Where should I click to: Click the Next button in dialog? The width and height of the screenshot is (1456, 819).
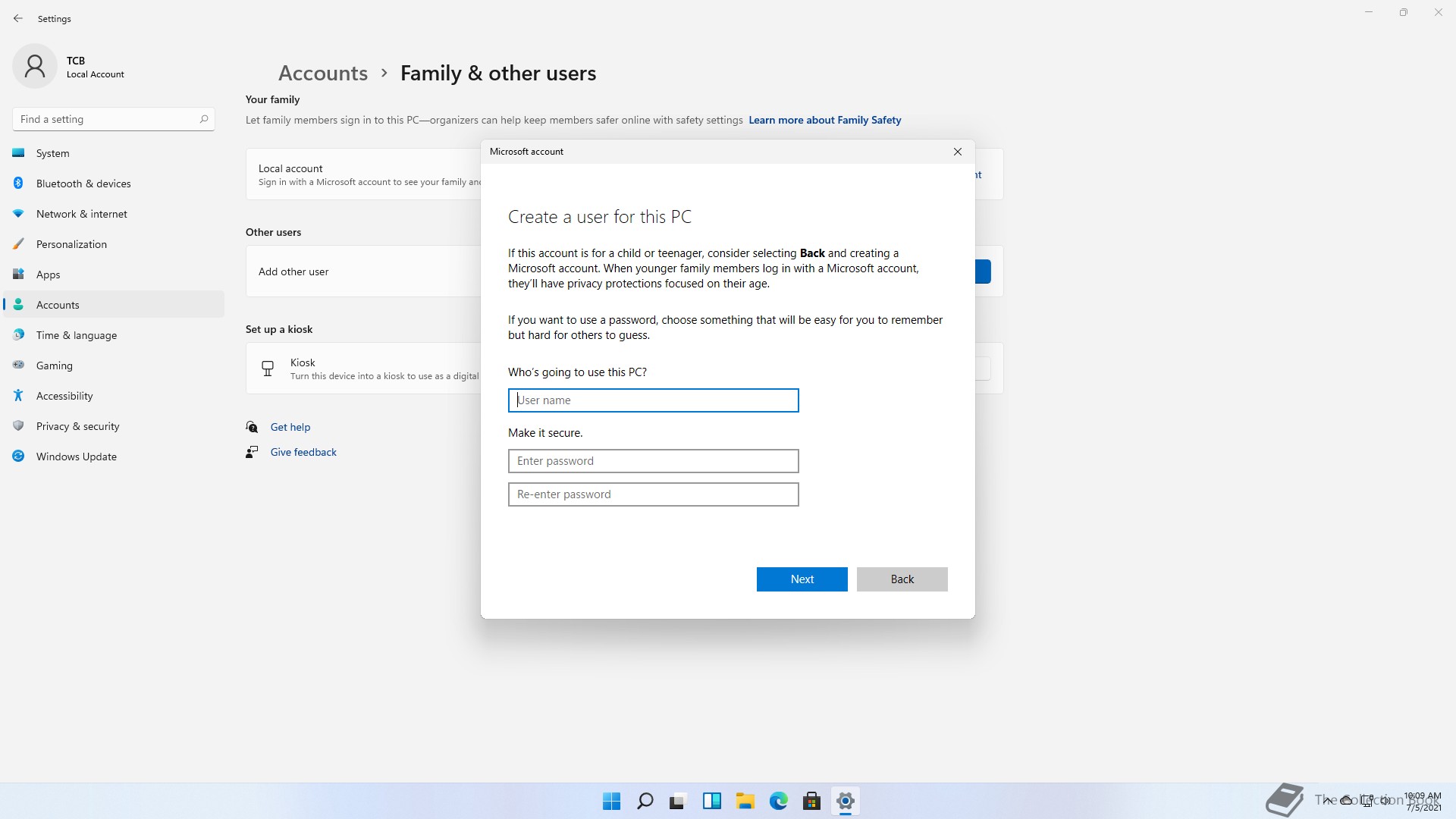pyautogui.click(x=802, y=579)
